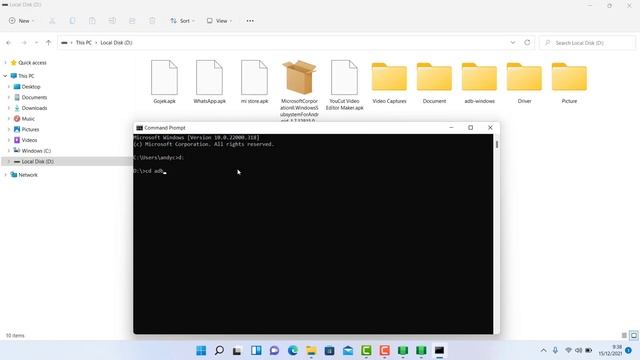The image size is (640, 360).
Task: Go forward with the Forward arrow
Action: point(24,42)
